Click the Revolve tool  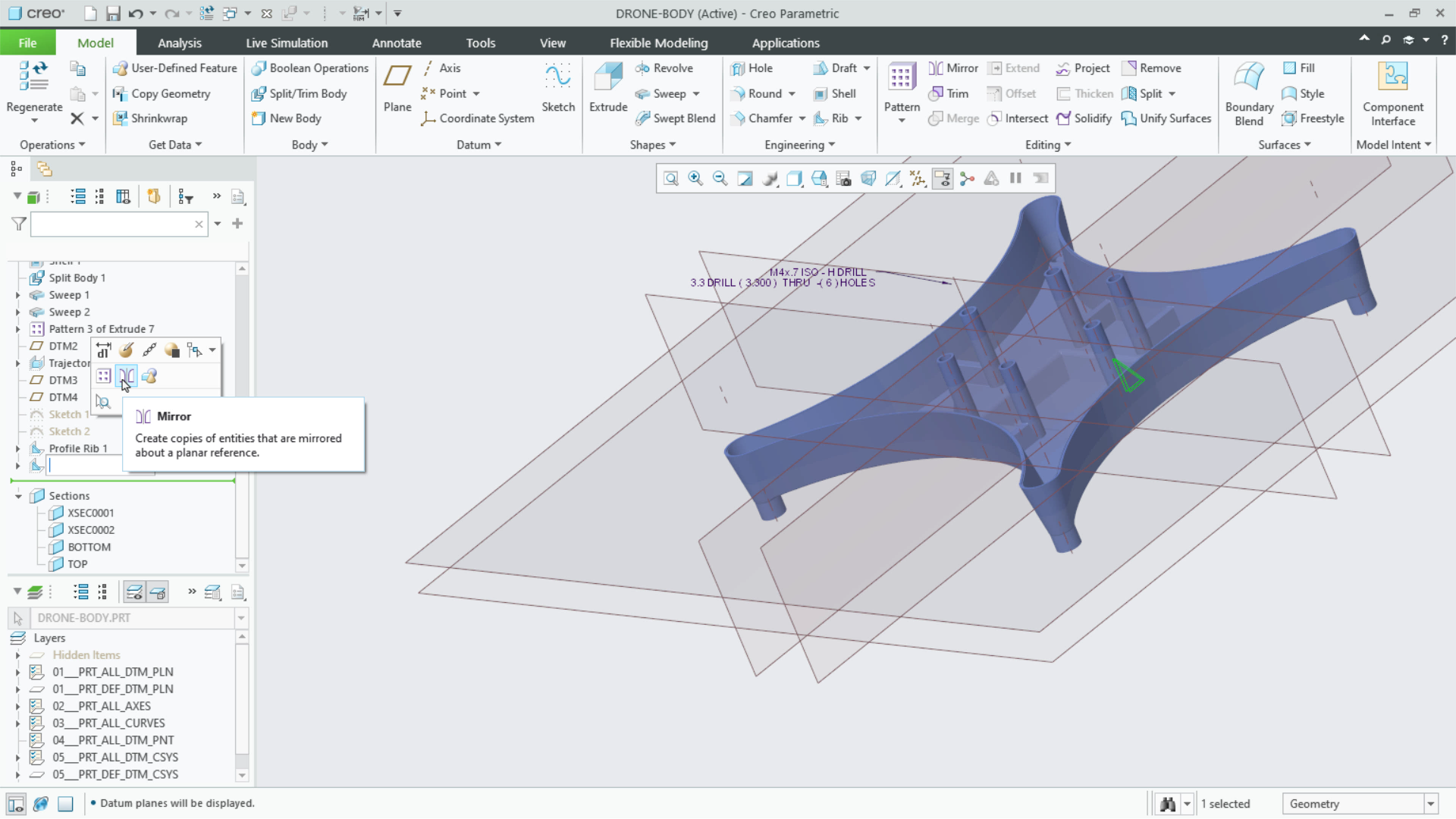(664, 68)
